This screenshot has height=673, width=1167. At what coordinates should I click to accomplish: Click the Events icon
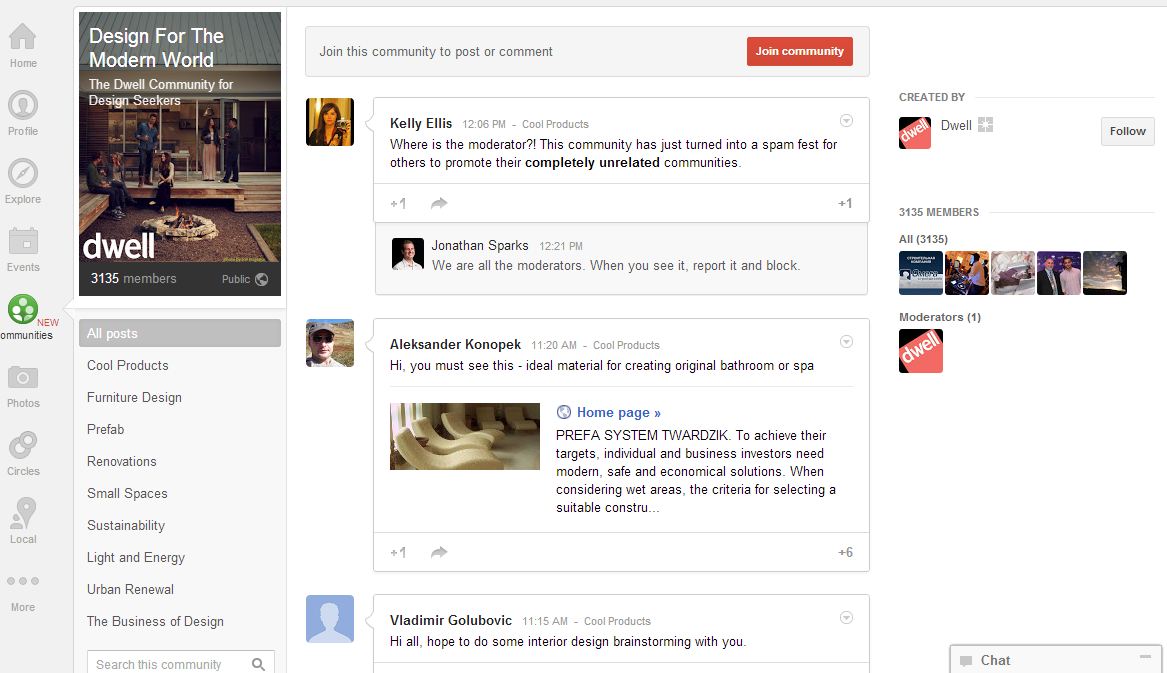pos(22,242)
